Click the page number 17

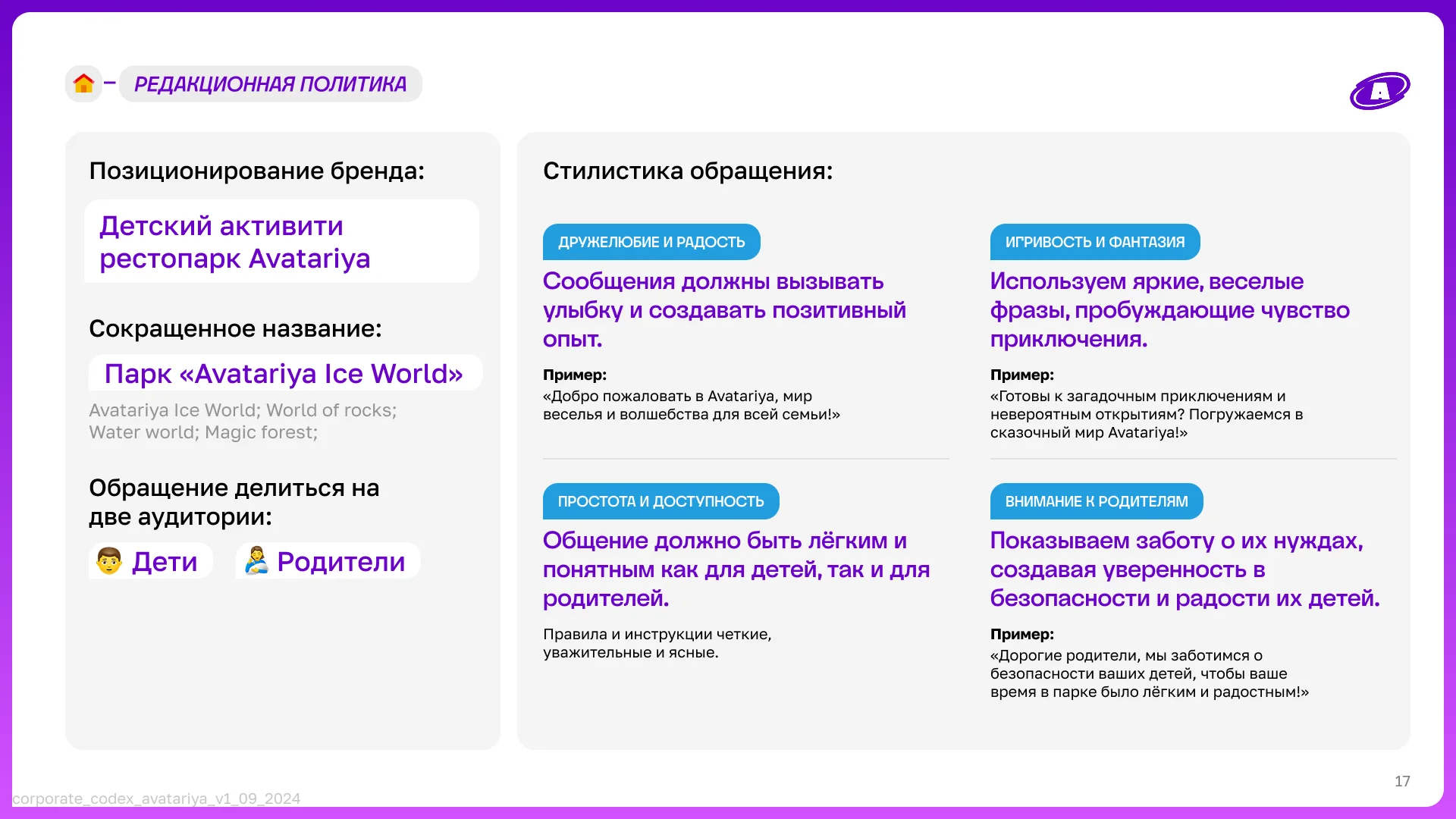[x=1402, y=781]
